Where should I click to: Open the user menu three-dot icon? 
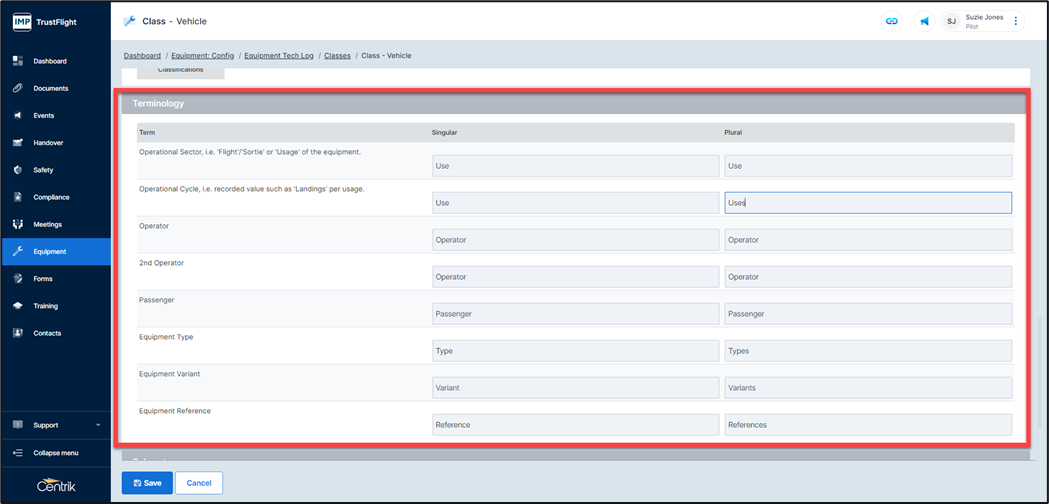click(x=1016, y=21)
